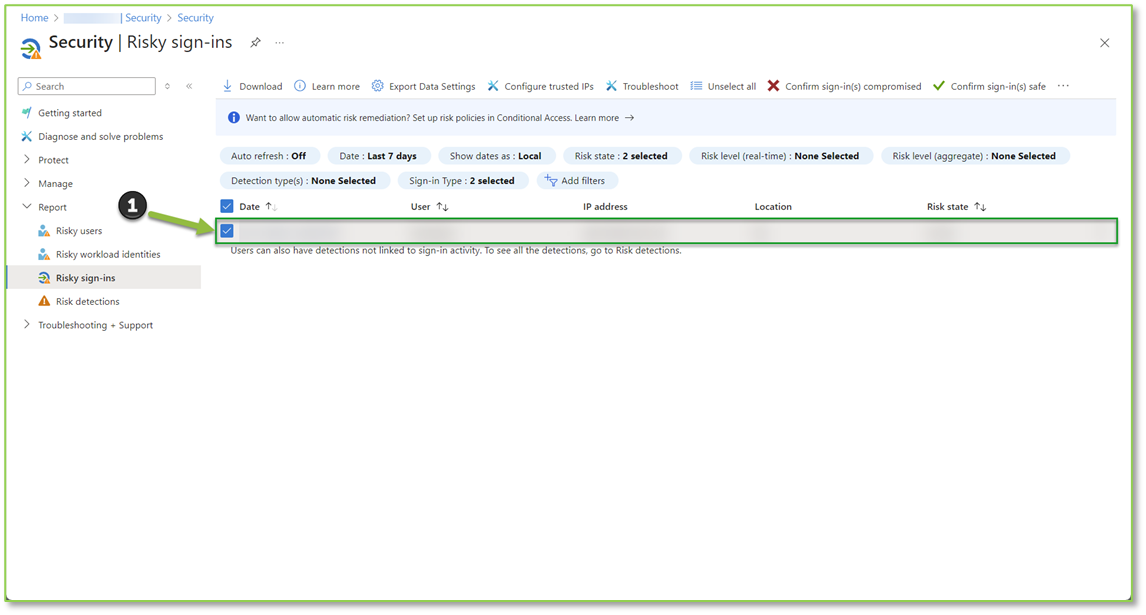Click Unselect all in the toolbar
Viewport: 1146px width, 615px height.
point(723,86)
